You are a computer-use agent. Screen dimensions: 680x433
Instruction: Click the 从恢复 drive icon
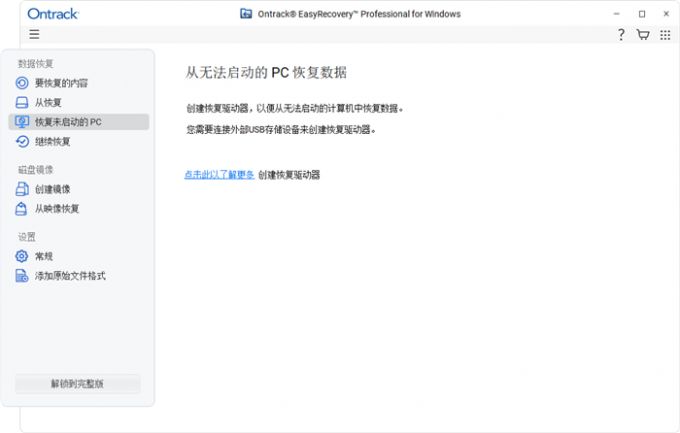(x=22, y=102)
